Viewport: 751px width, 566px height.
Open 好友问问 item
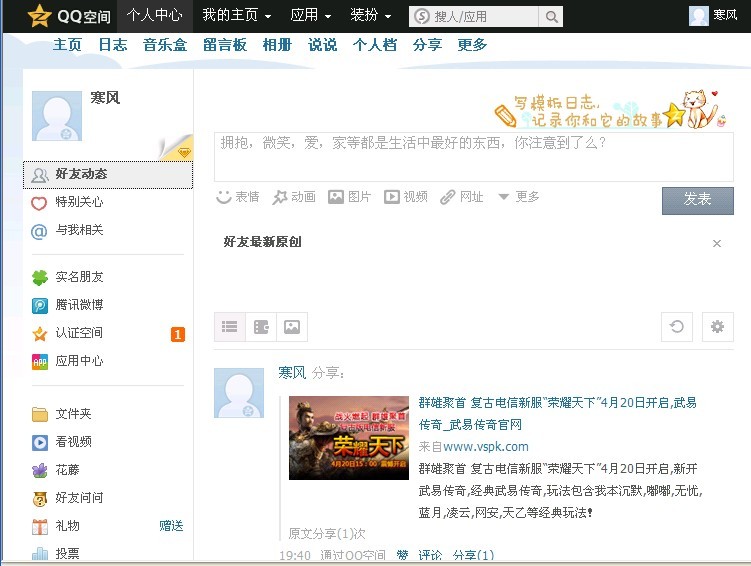pyautogui.click(x=108, y=498)
